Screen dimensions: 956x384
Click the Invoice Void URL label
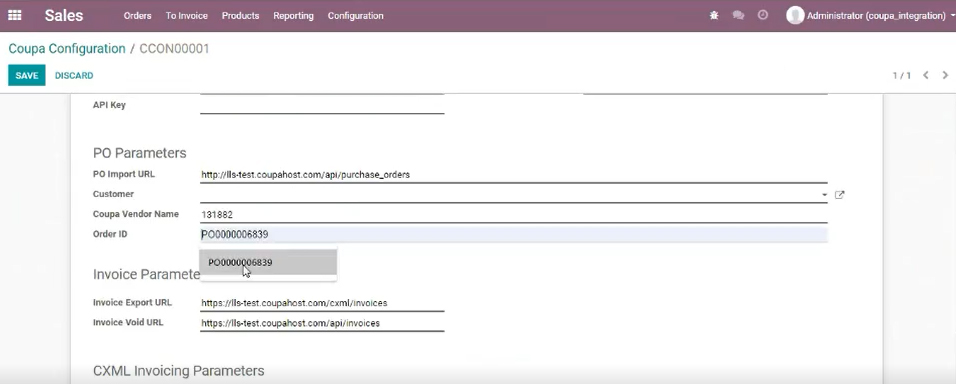coord(128,322)
